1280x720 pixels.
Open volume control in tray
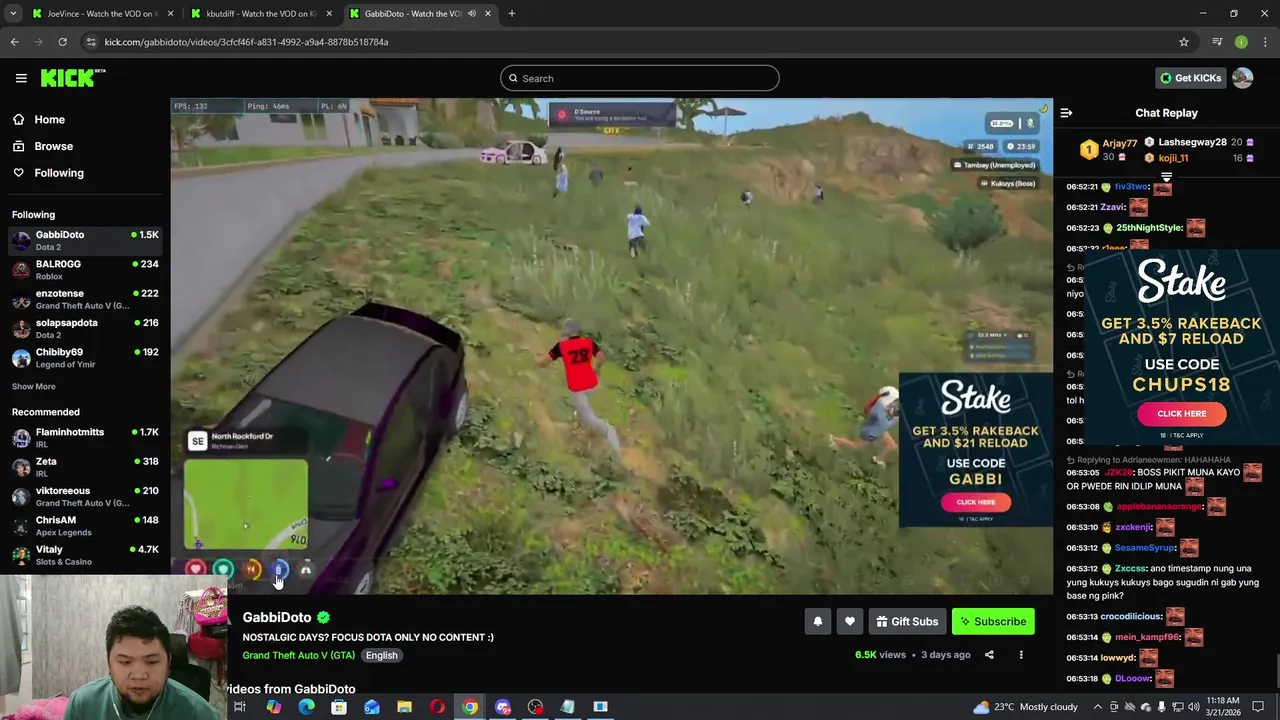(1193, 707)
